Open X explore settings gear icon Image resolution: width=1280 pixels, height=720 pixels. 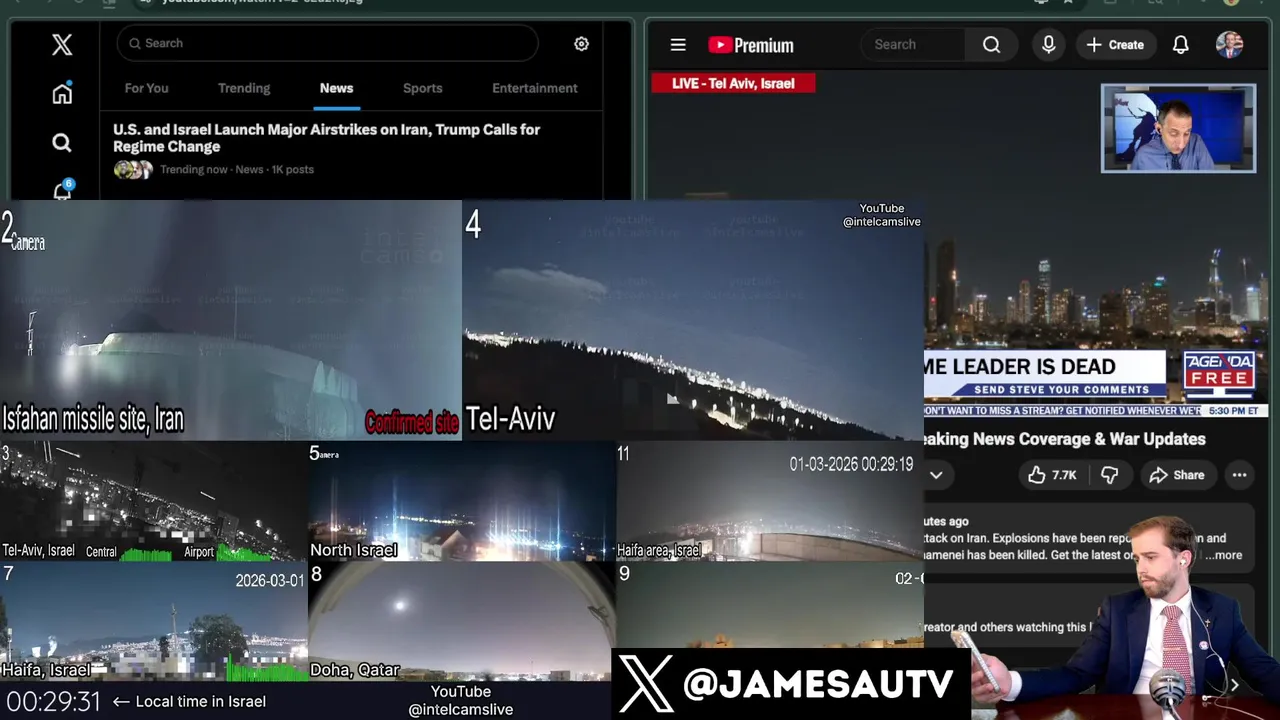pyautogui.click(x=581, y=44)
